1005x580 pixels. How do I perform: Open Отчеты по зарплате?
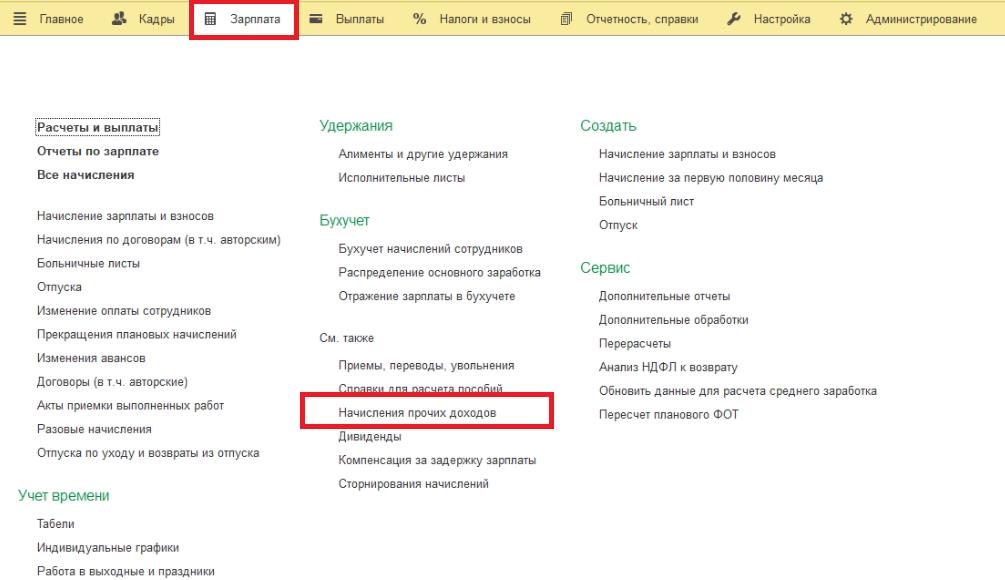tap(98, 152)
